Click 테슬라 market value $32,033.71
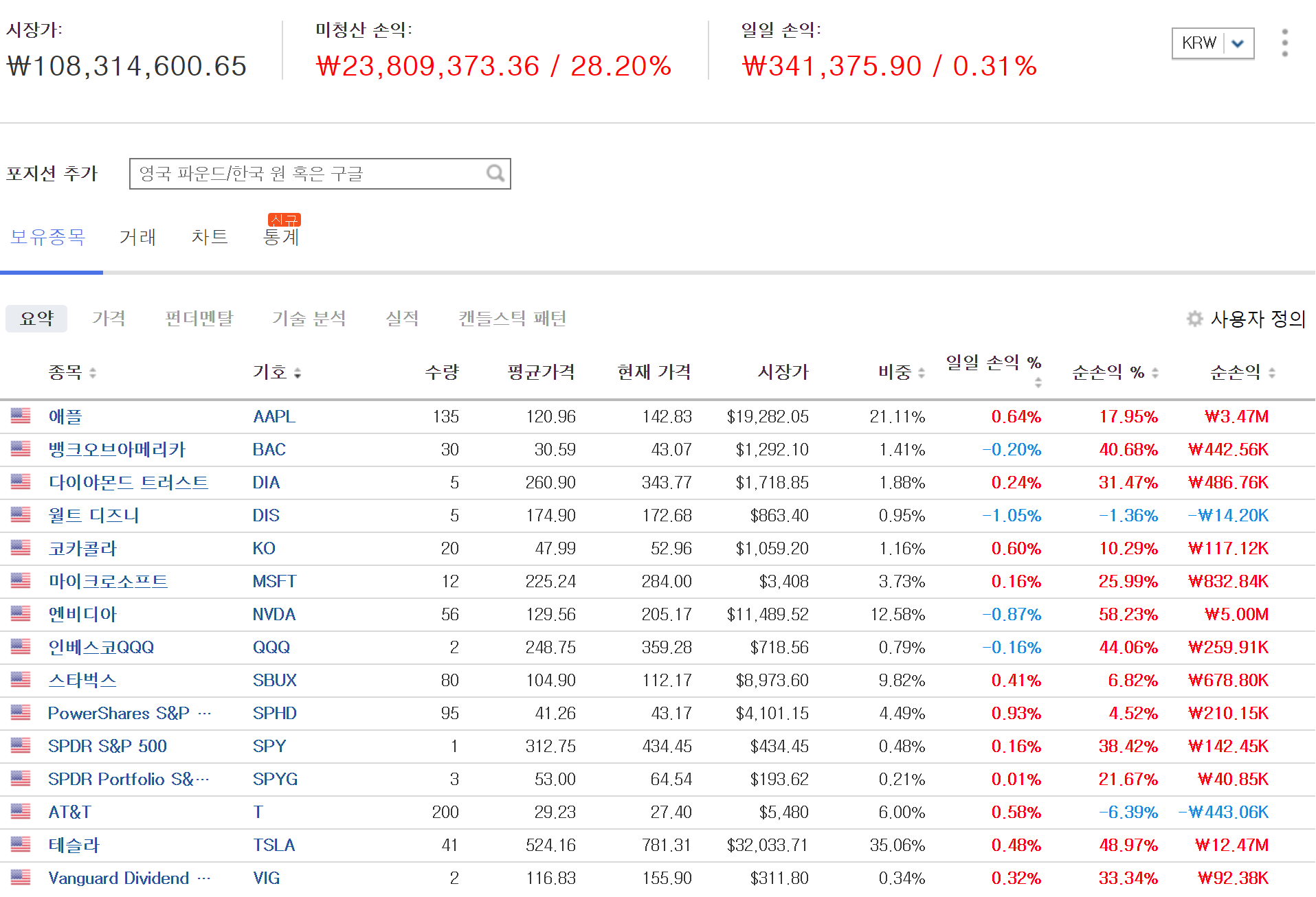 [768, 845]
